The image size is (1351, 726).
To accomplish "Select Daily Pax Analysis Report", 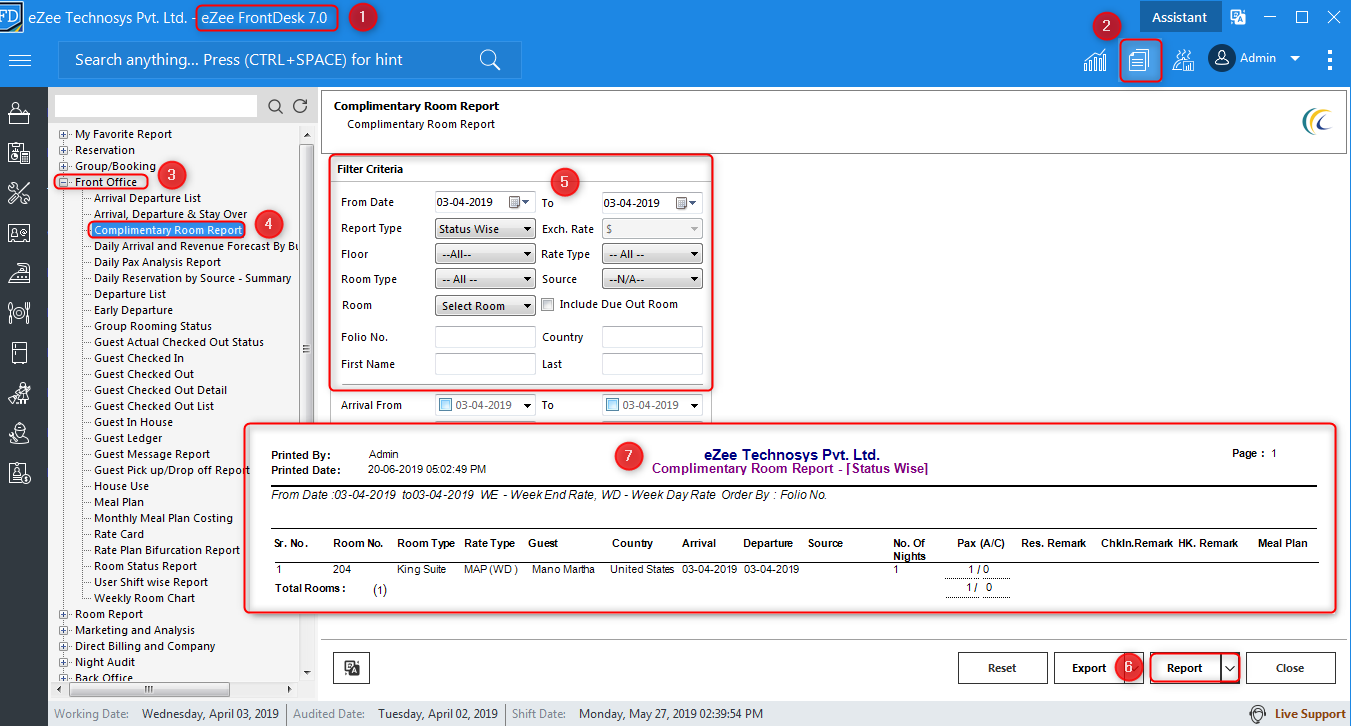I will [158, 262].
